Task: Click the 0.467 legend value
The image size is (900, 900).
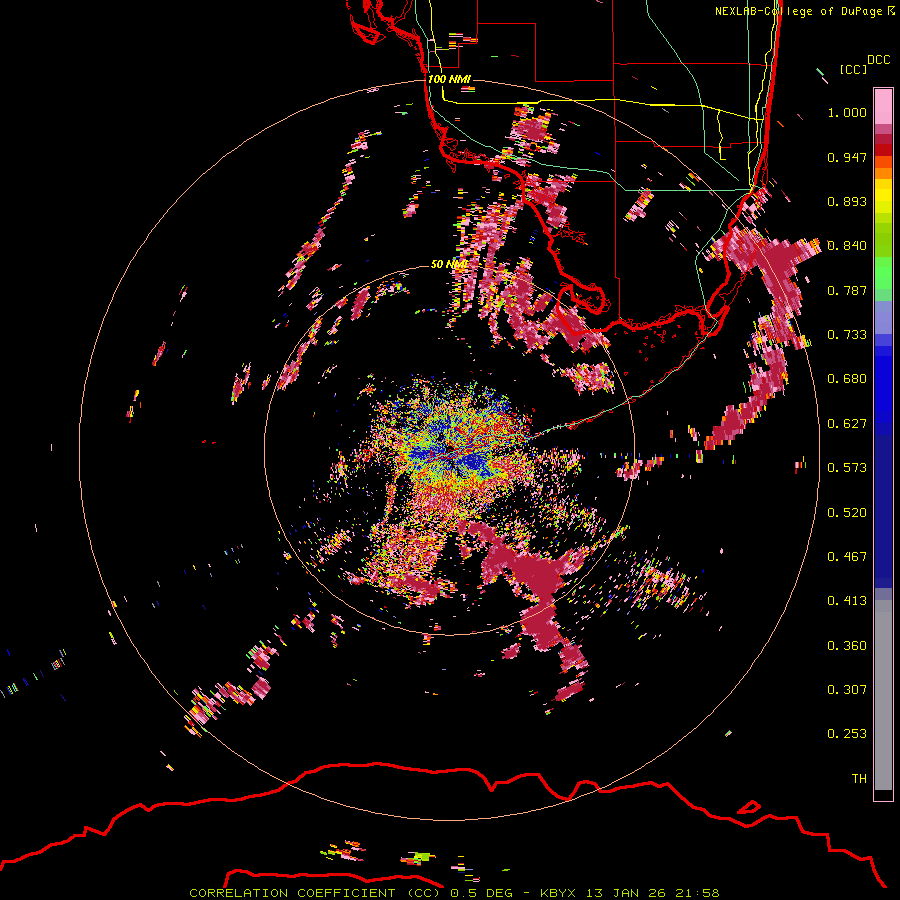Action: pos(847,557)
